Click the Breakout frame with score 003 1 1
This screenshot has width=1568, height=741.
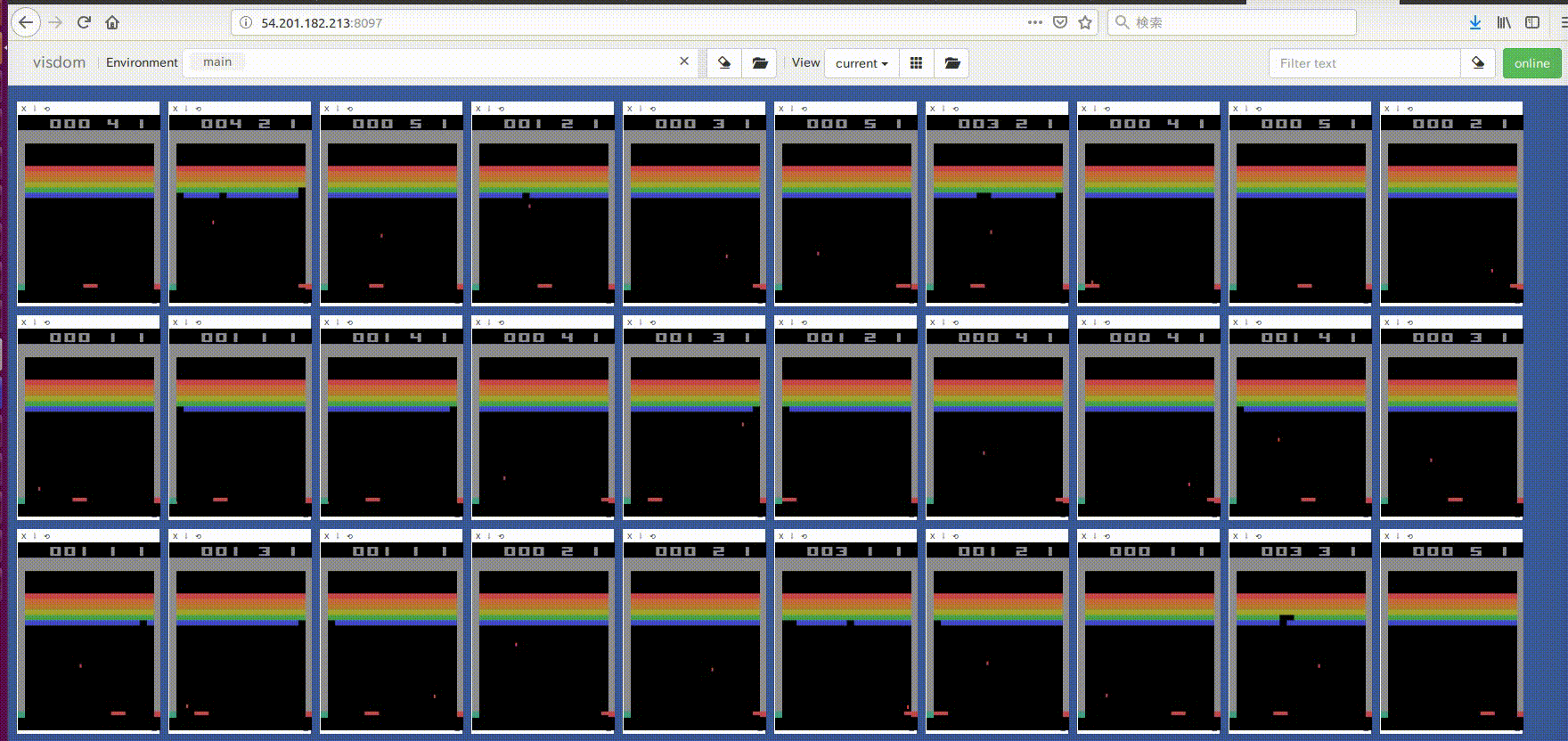[x=846, y=637]
